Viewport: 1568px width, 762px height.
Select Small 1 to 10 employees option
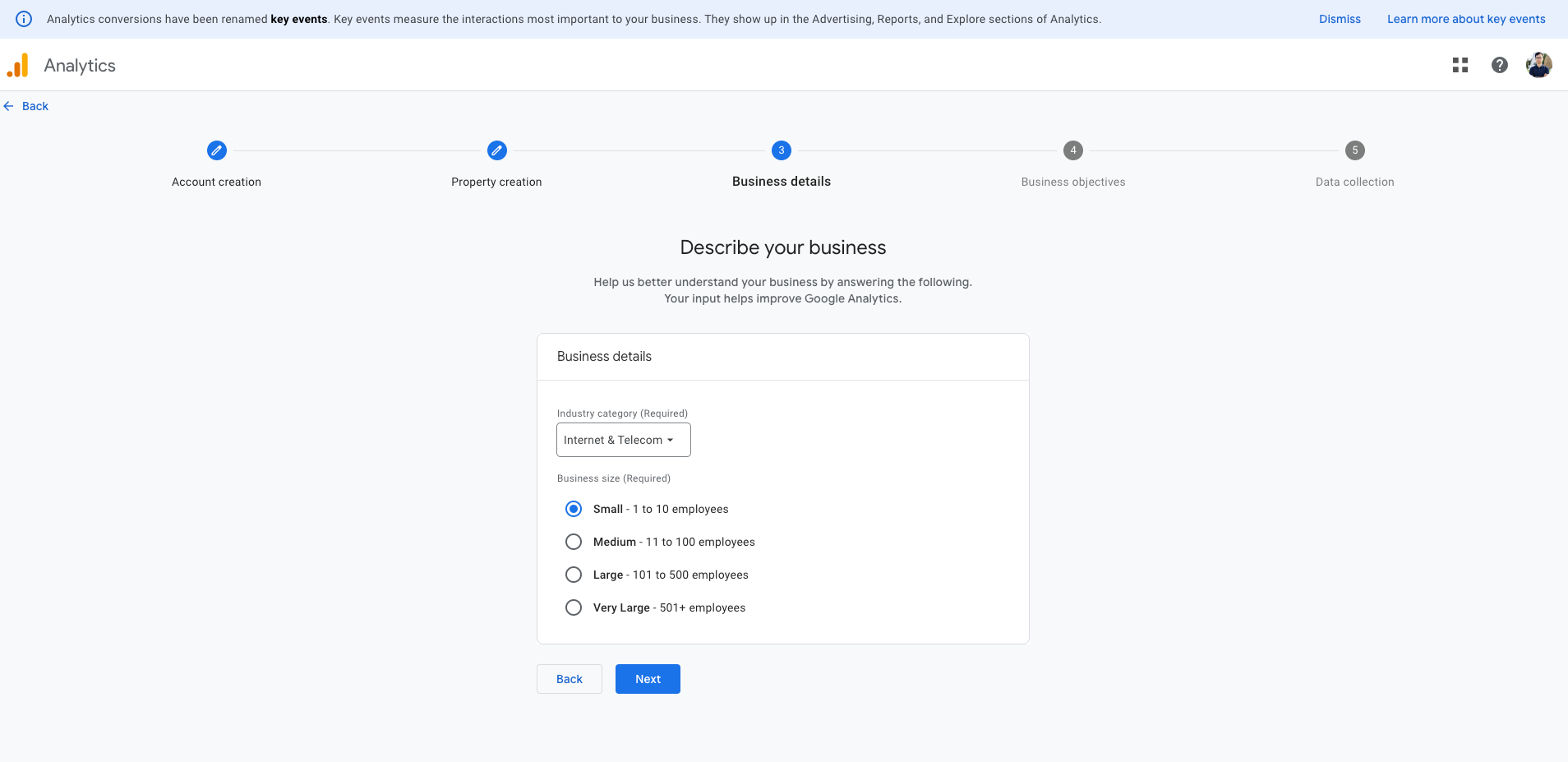point(574,509)
